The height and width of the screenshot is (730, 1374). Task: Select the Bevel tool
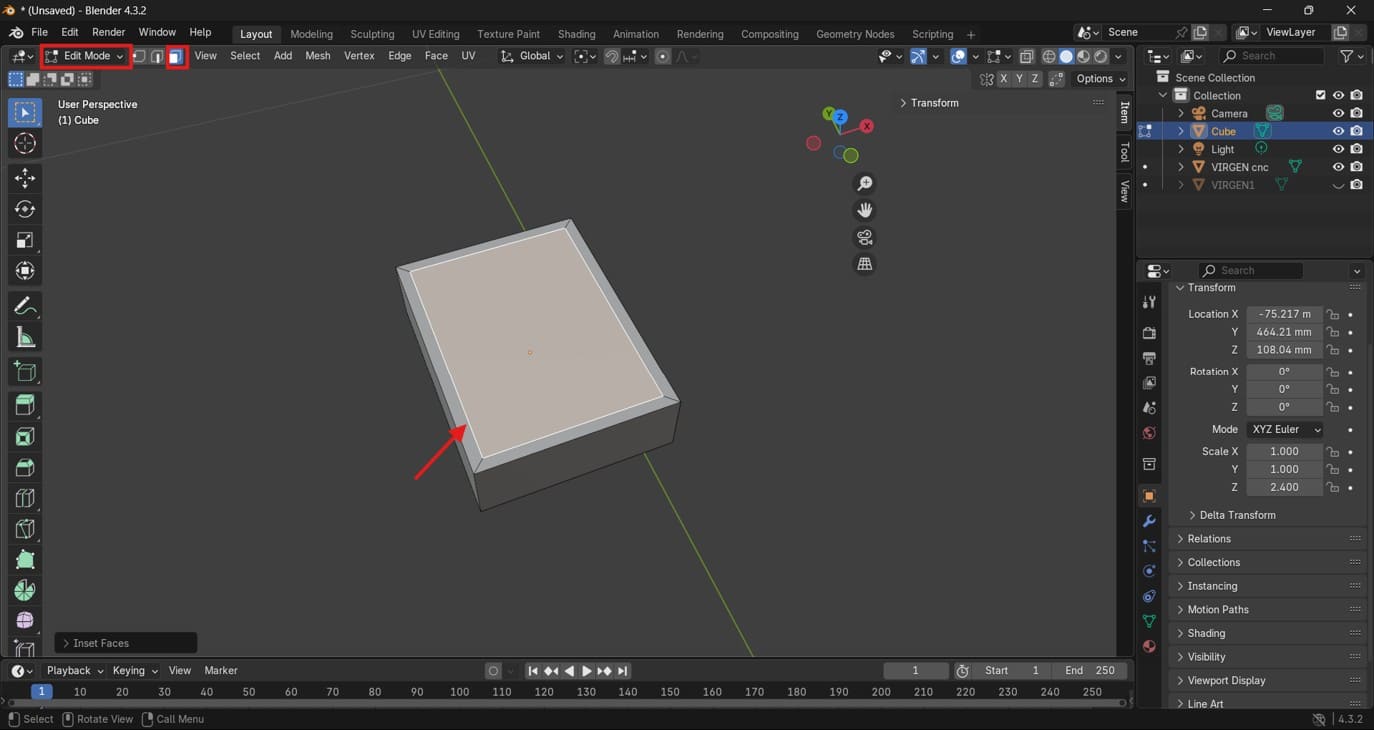pyautogui.click(x=25, y=467)
